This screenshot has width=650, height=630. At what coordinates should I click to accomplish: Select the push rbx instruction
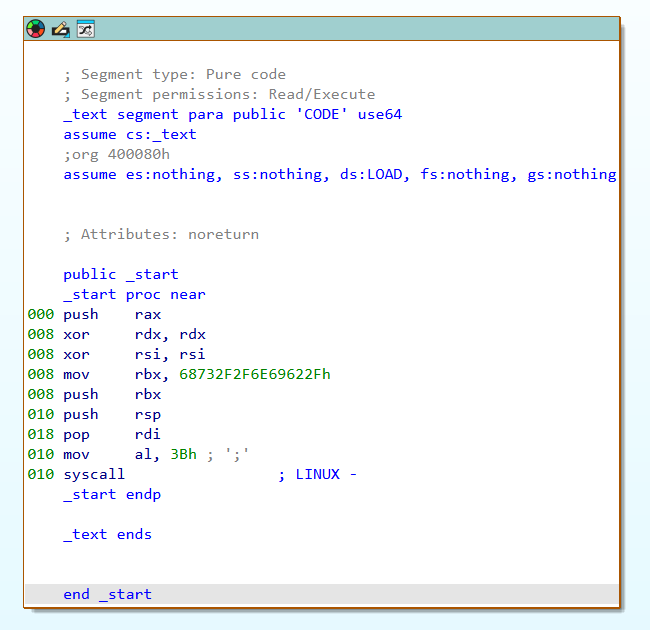click(112, 394)
